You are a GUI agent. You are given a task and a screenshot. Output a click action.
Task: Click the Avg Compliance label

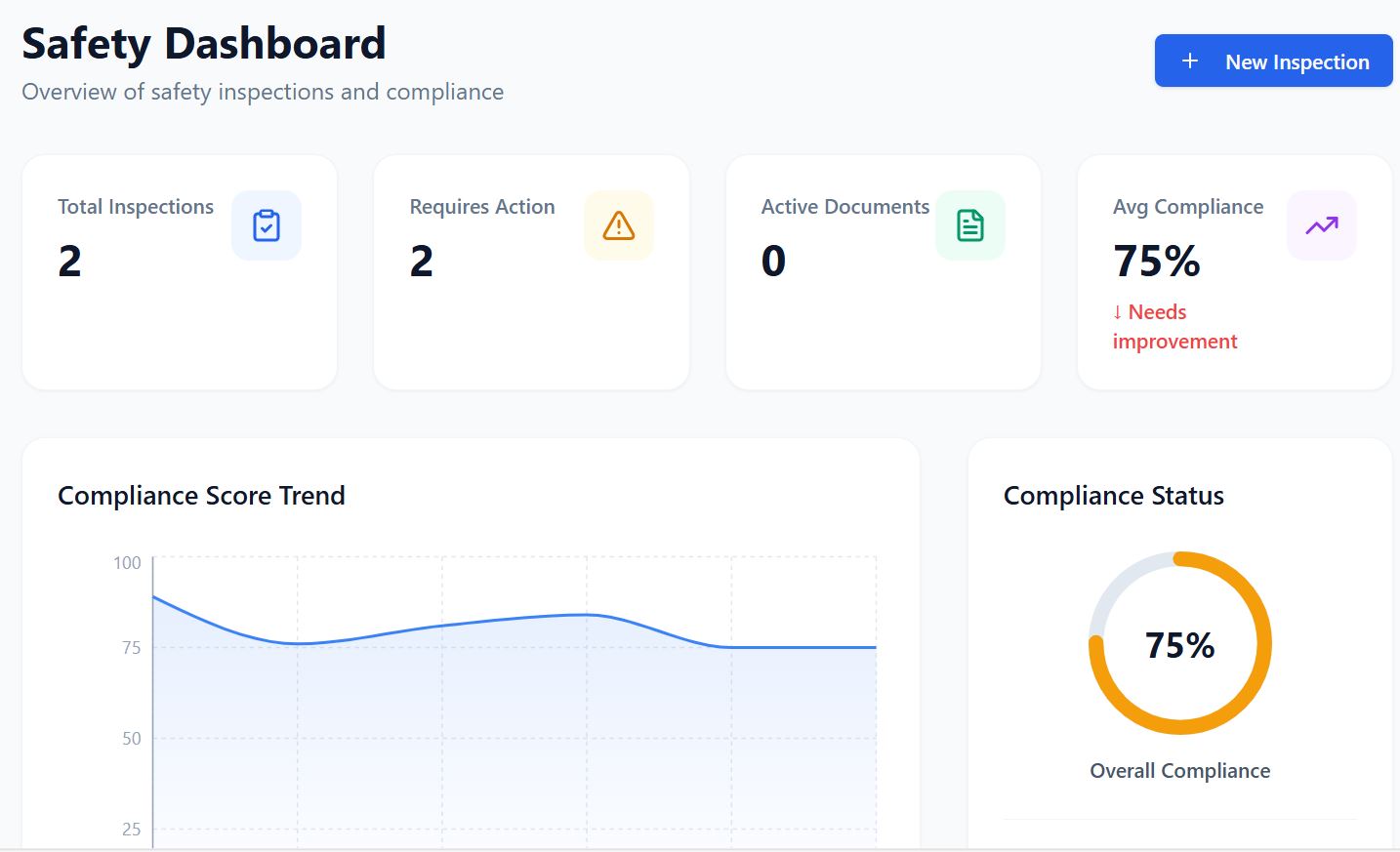click(1188, 207)
